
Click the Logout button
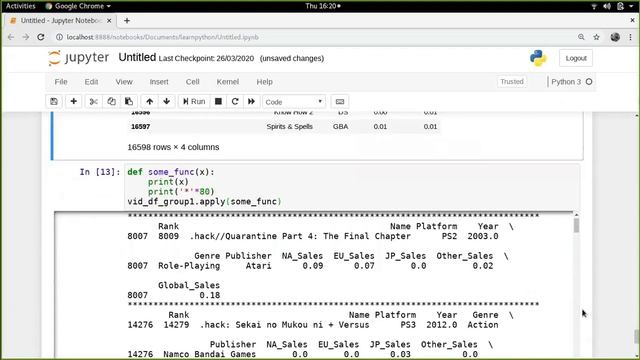[x=576, y=58]
